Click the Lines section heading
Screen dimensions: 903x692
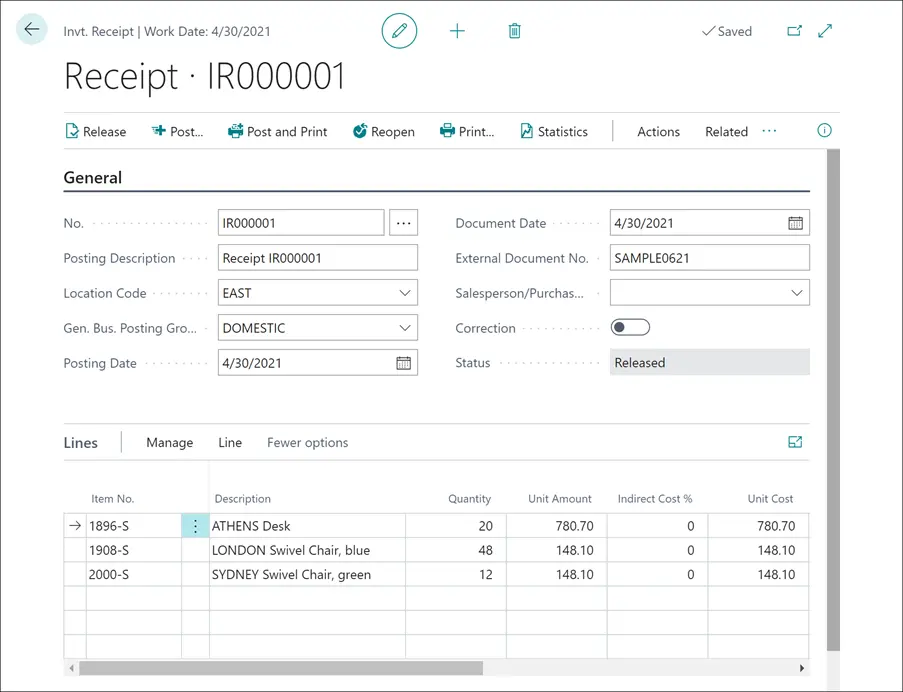81,443
